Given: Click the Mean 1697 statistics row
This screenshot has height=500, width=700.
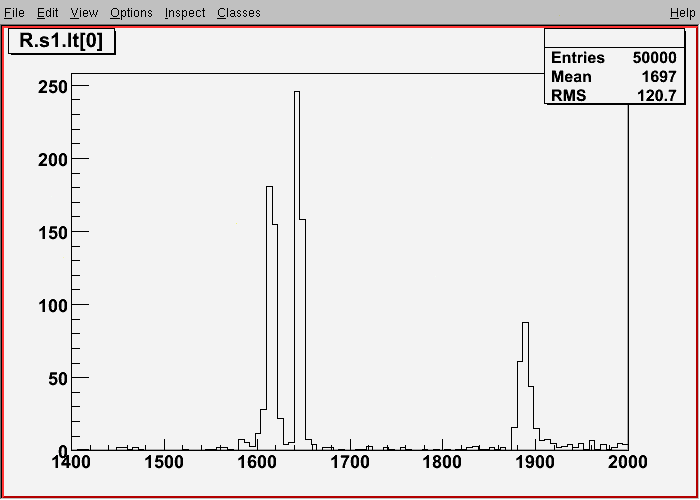Looking at the screenshot, I should [614, 77].
